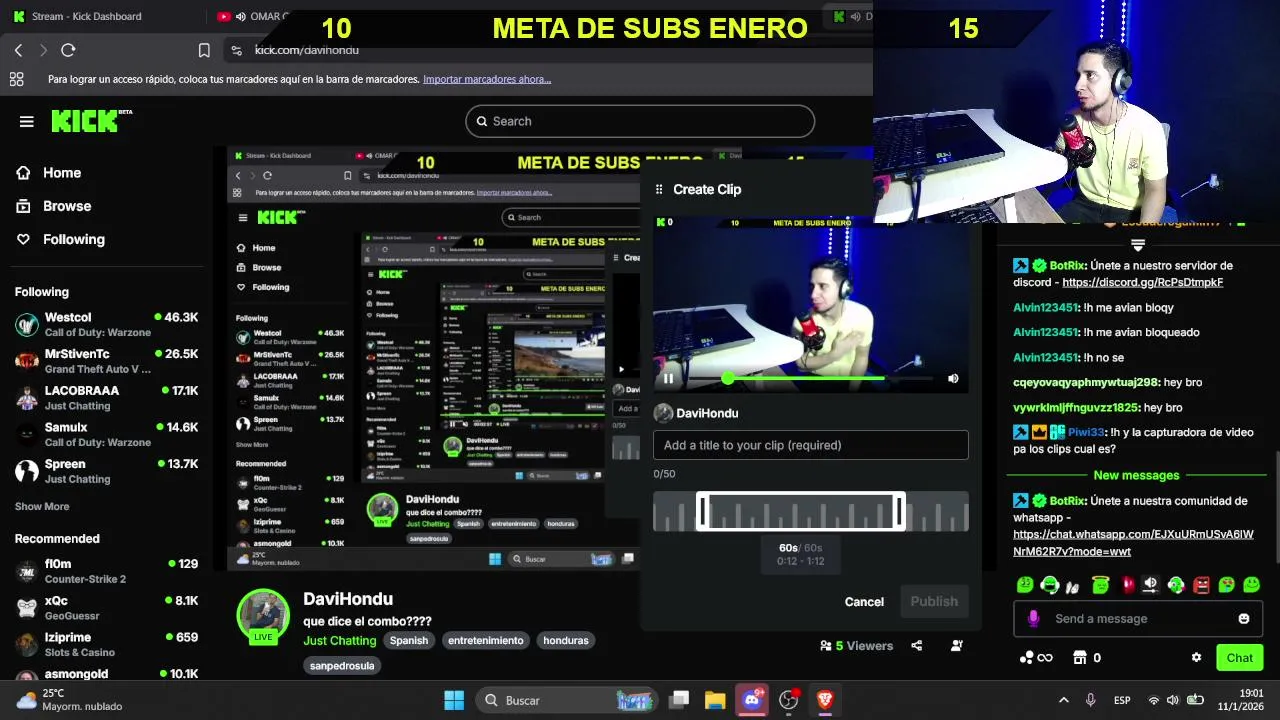1280x720 pixels.
Task: Open chat settings gear
Action: (x=1196, y=658)
